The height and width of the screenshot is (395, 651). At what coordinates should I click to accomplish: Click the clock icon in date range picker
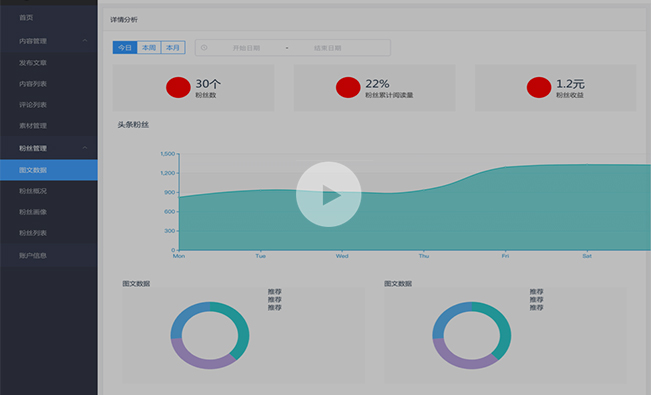pyautogui.click(x=204, y=48)
